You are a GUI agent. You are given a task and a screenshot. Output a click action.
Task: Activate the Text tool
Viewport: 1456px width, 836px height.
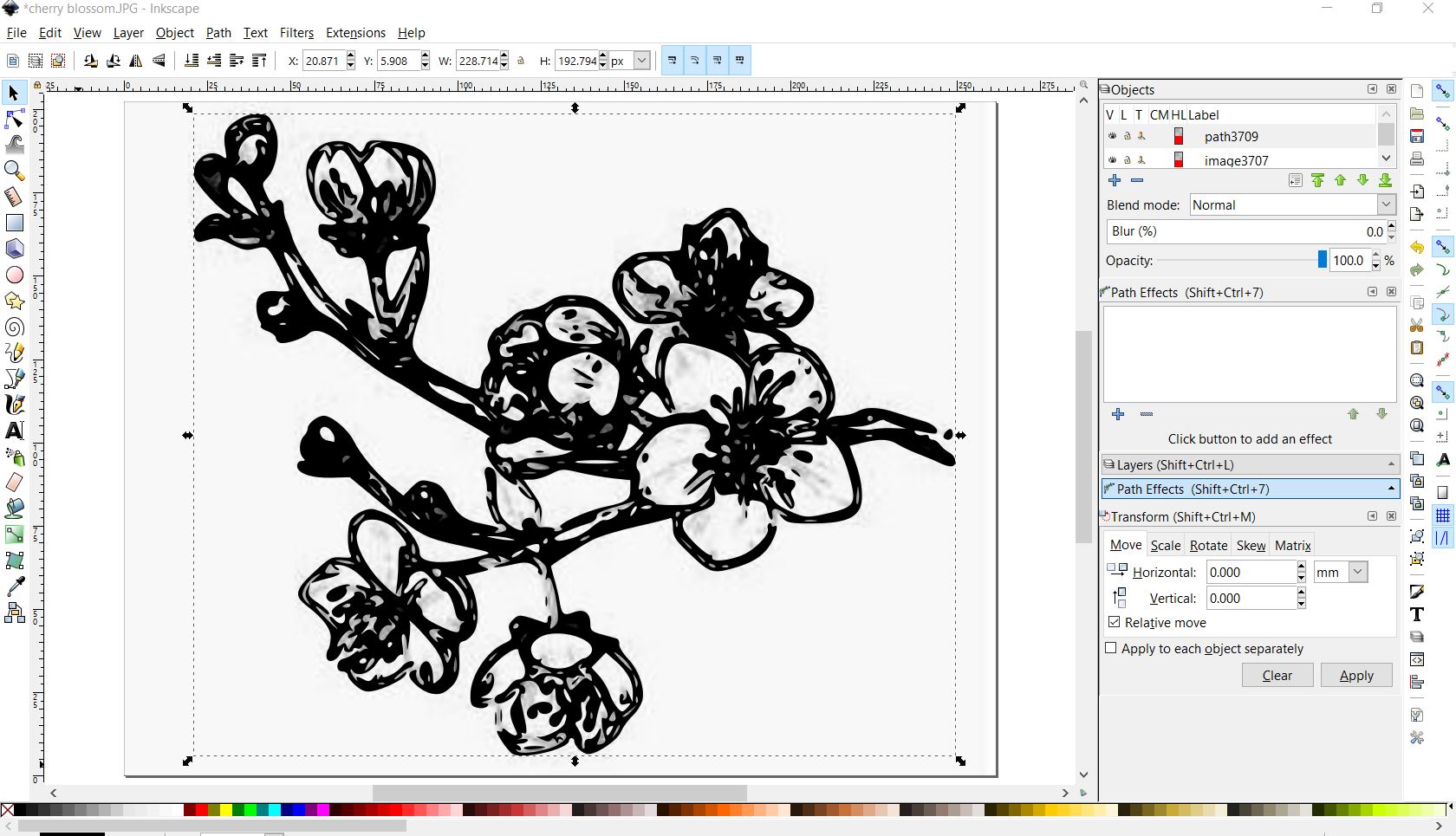[15, 430]
